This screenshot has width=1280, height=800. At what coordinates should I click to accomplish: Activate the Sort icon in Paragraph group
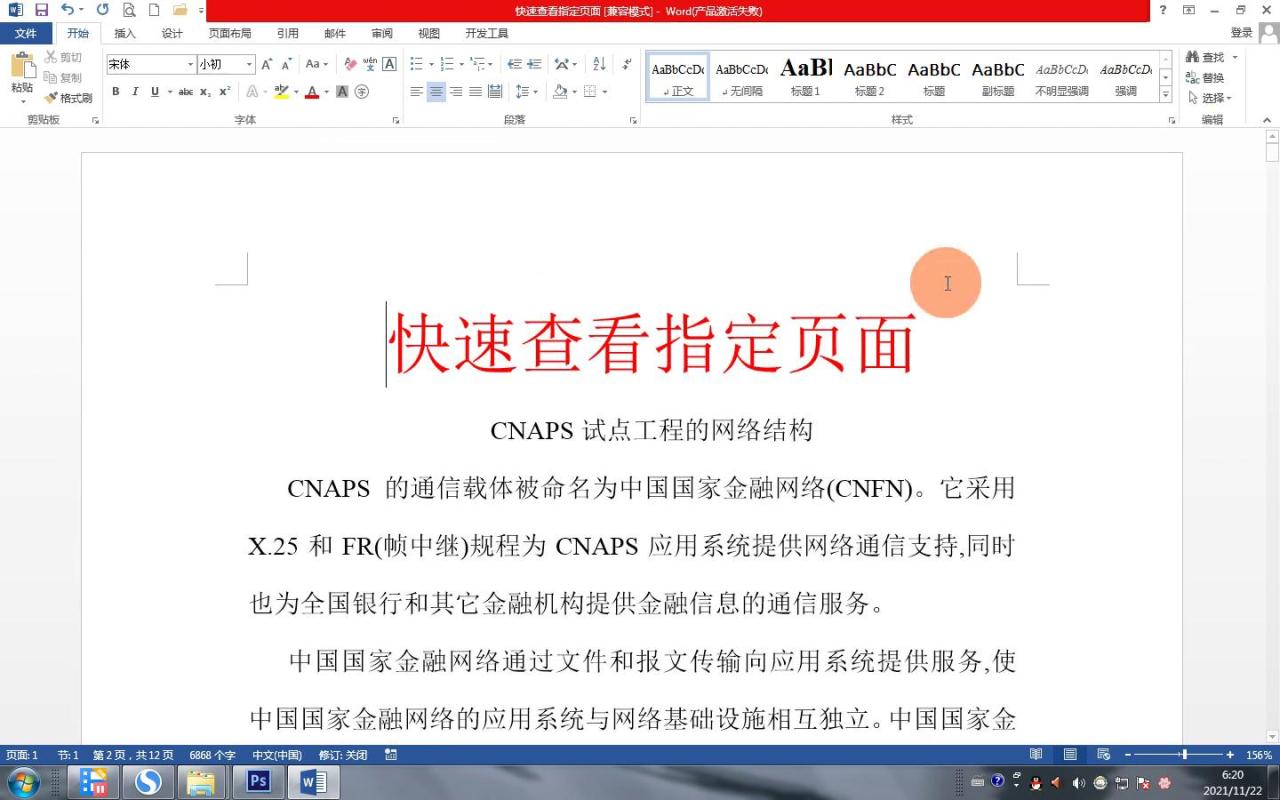click(x=598, y=64)
